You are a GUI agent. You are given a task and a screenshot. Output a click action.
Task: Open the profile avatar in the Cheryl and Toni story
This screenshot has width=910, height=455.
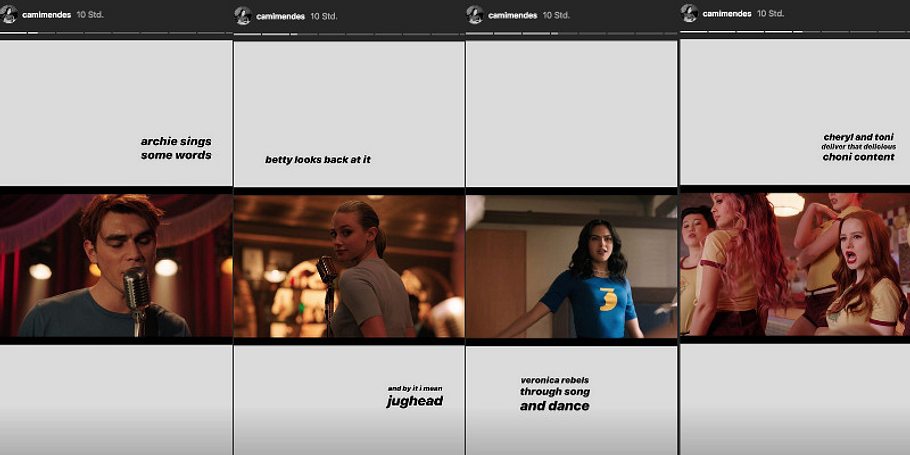[689, 13]
